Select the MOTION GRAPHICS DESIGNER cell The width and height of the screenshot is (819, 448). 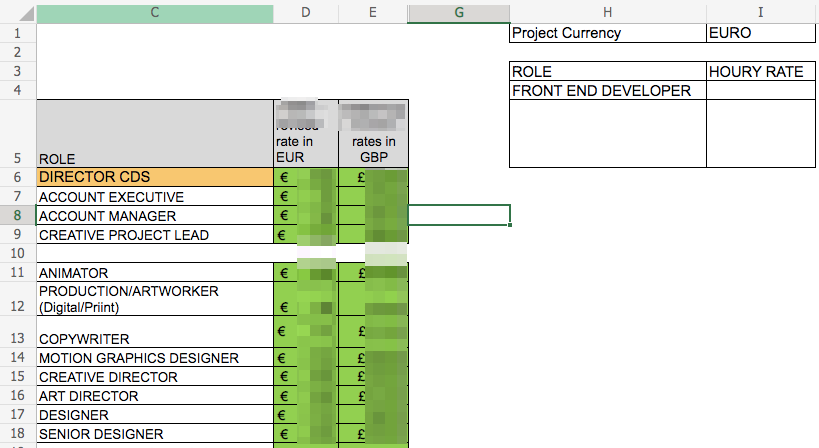(155, 358)
